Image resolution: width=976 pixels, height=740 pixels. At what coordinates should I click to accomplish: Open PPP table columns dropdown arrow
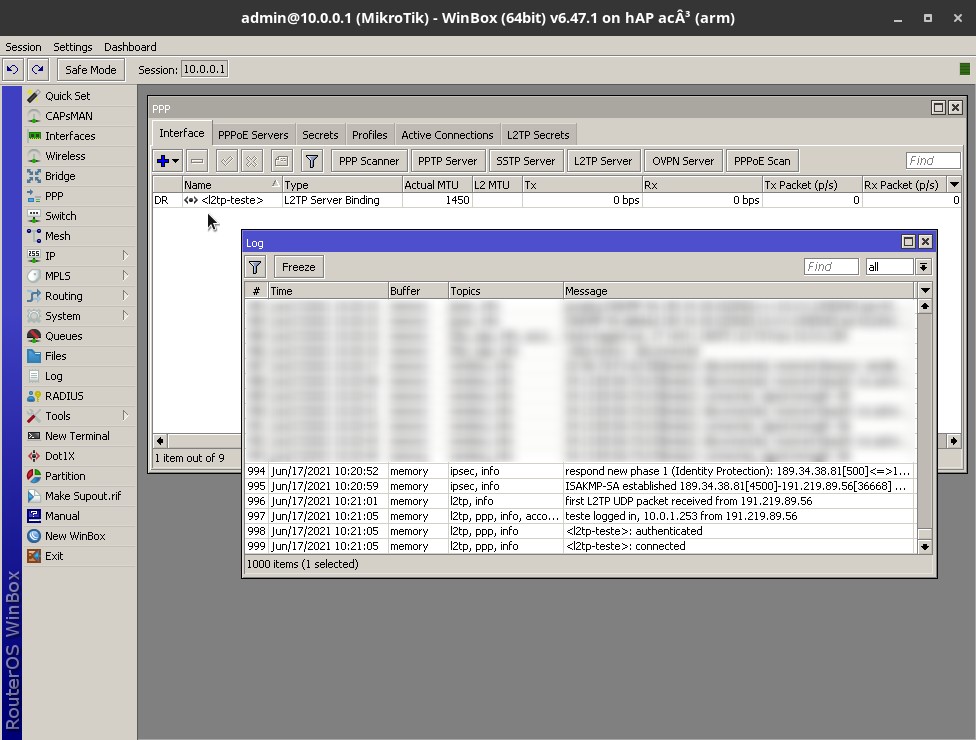point(954,184)
